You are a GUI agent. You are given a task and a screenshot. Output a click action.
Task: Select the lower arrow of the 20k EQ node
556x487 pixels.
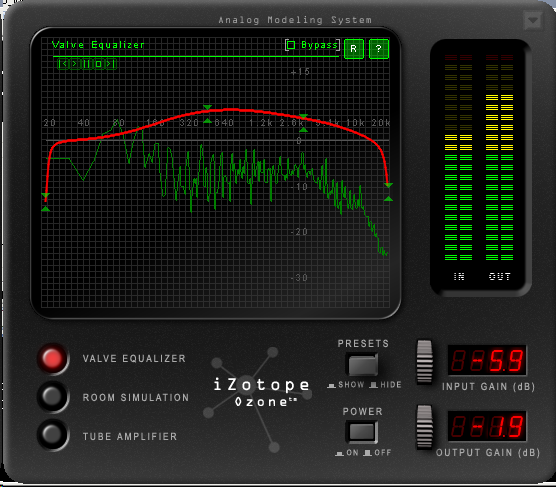point(388,199)
